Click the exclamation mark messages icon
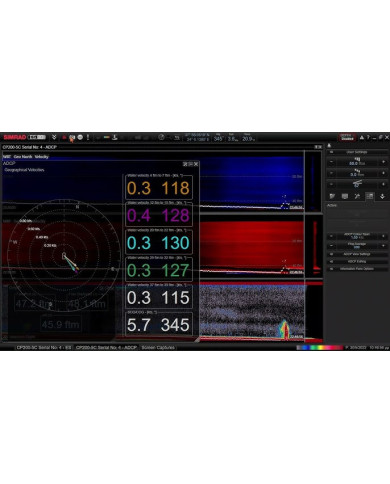Screen dimensions: 390x484 (x=88, y=137)
